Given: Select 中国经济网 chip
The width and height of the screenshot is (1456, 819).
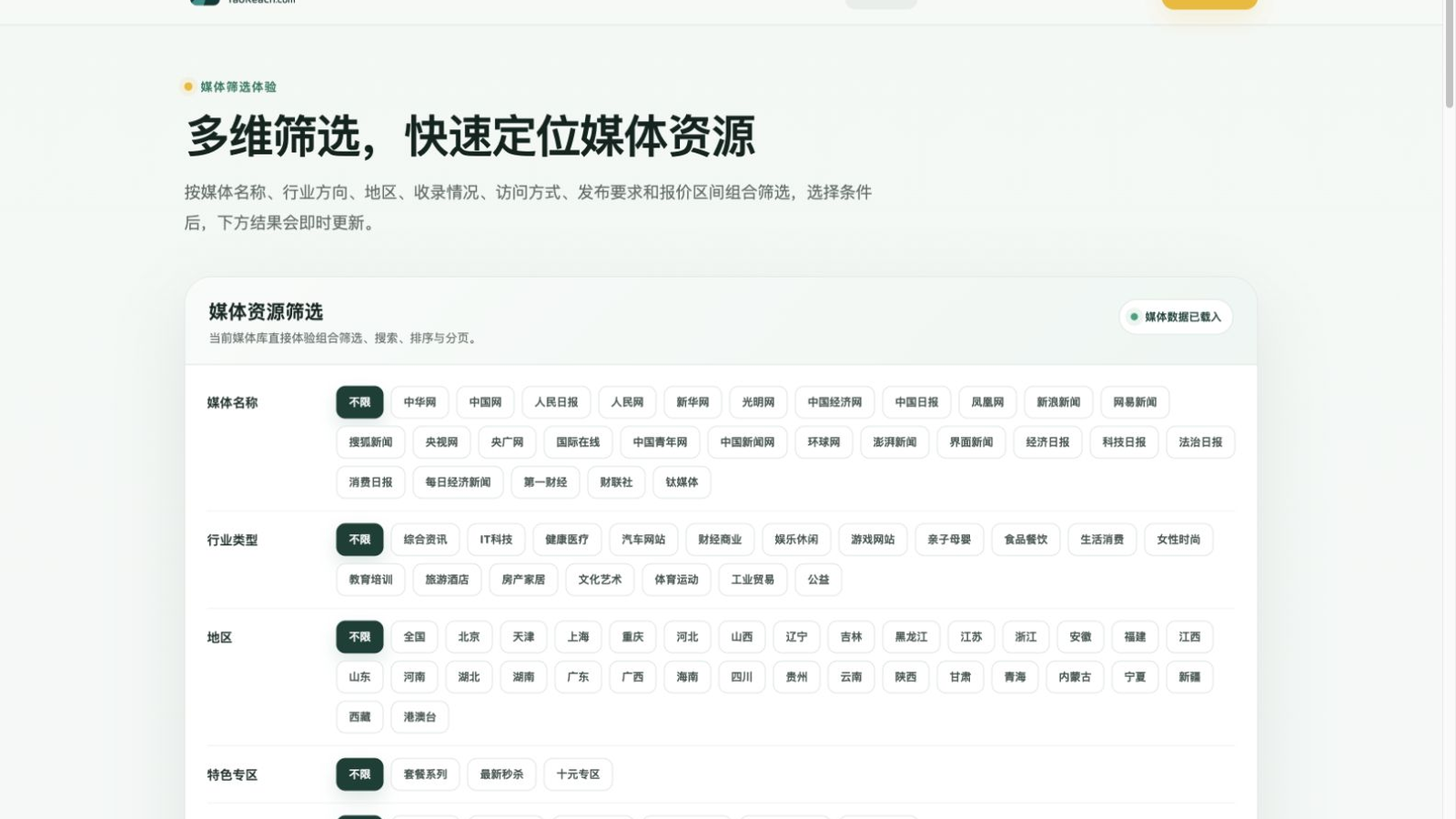Looking at the screenshot, I should tap(834, 402).
